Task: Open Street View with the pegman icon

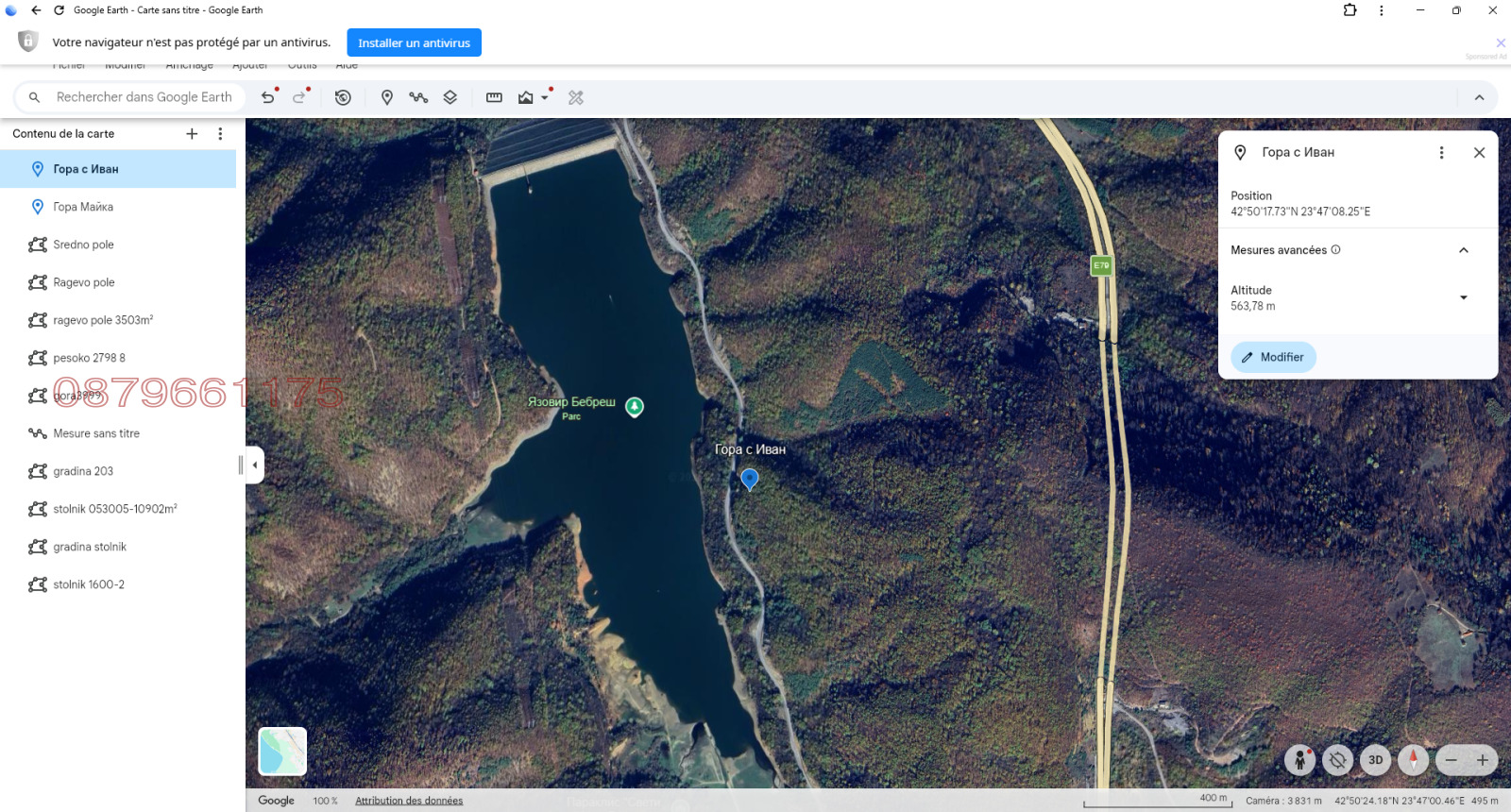Action: [x=1300, y=759]
